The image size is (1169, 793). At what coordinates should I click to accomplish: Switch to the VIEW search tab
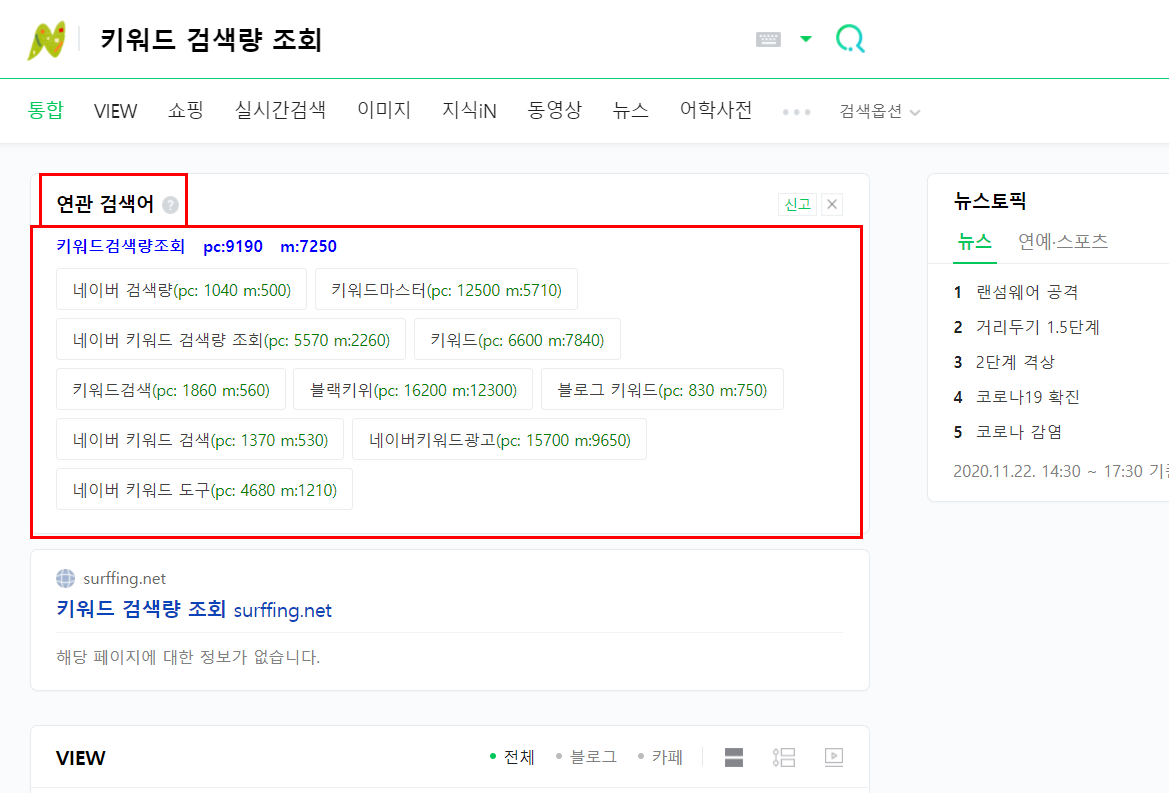pyautogui.click(x=116, y=111)
